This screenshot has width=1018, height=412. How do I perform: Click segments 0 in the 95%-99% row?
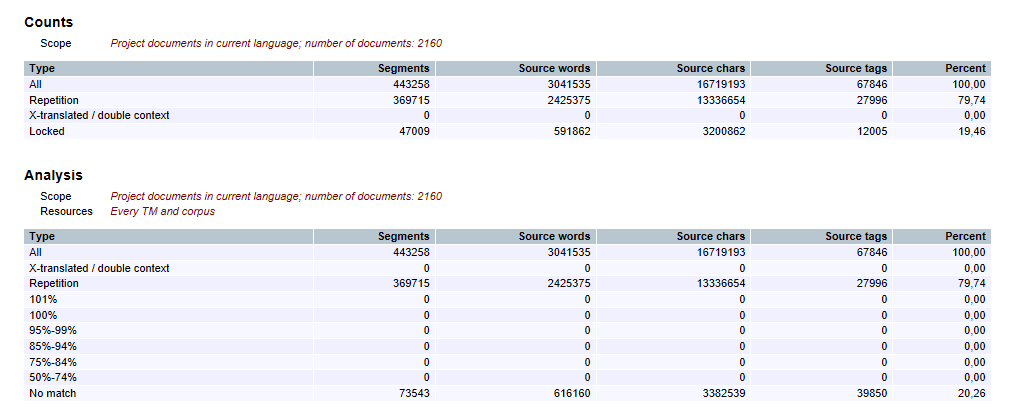pyautogui.click(x=427, y=330)
